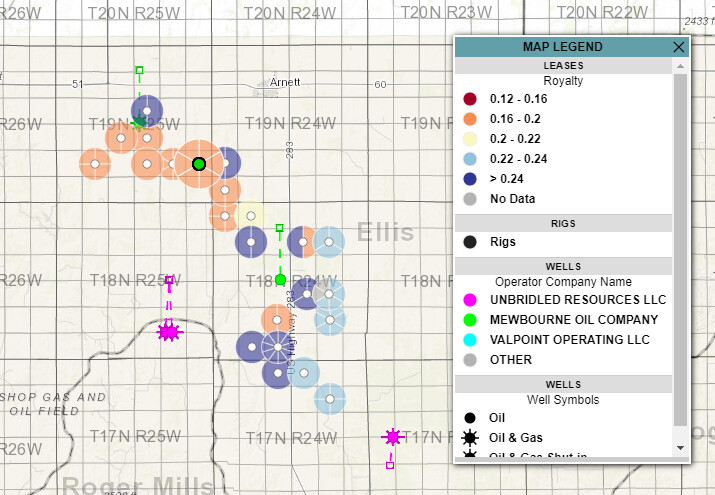The width and height of the screenshot is (715, 495).
Task: Click the RIGS section header
Action: click(564, 224)
